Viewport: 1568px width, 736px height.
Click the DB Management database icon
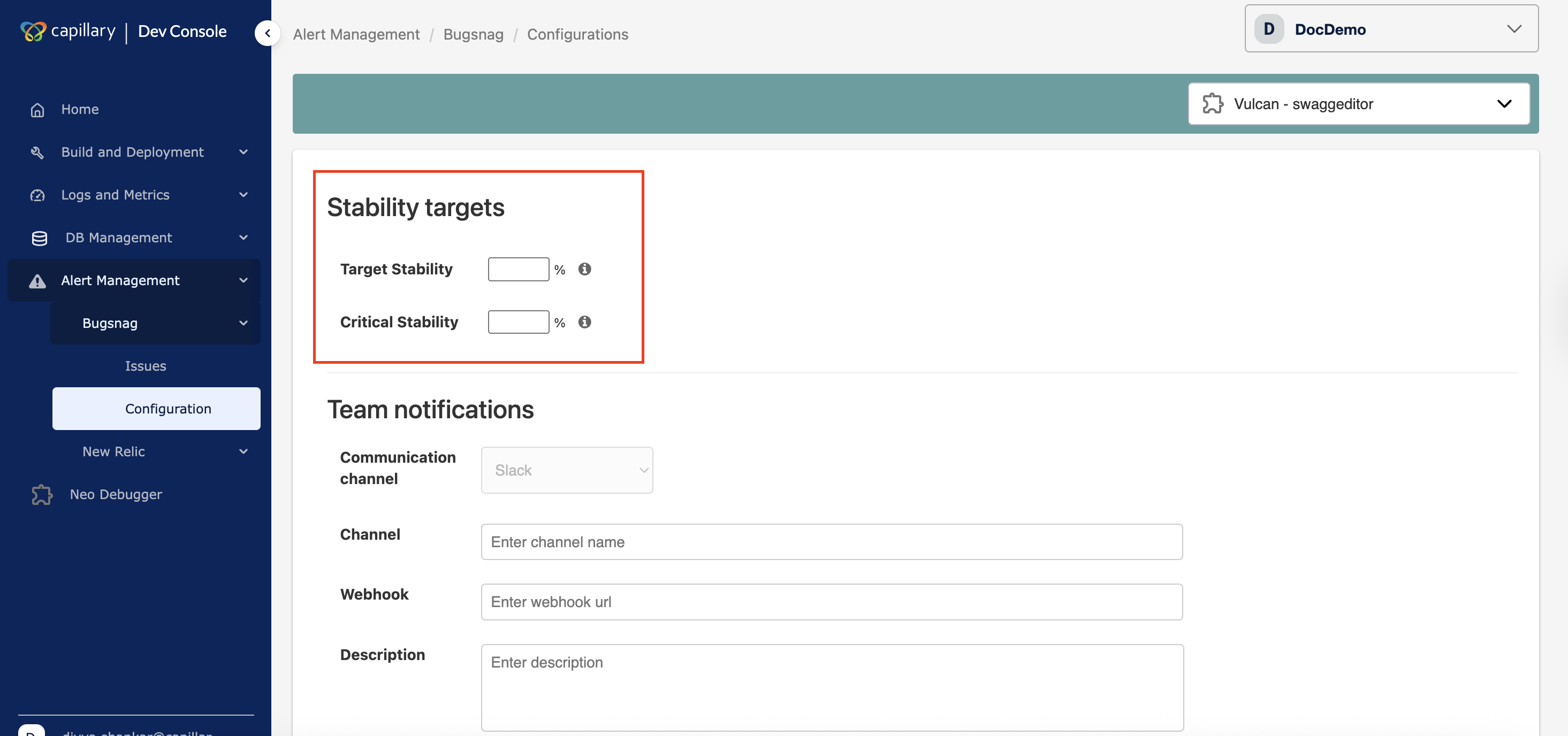[40, 238]
